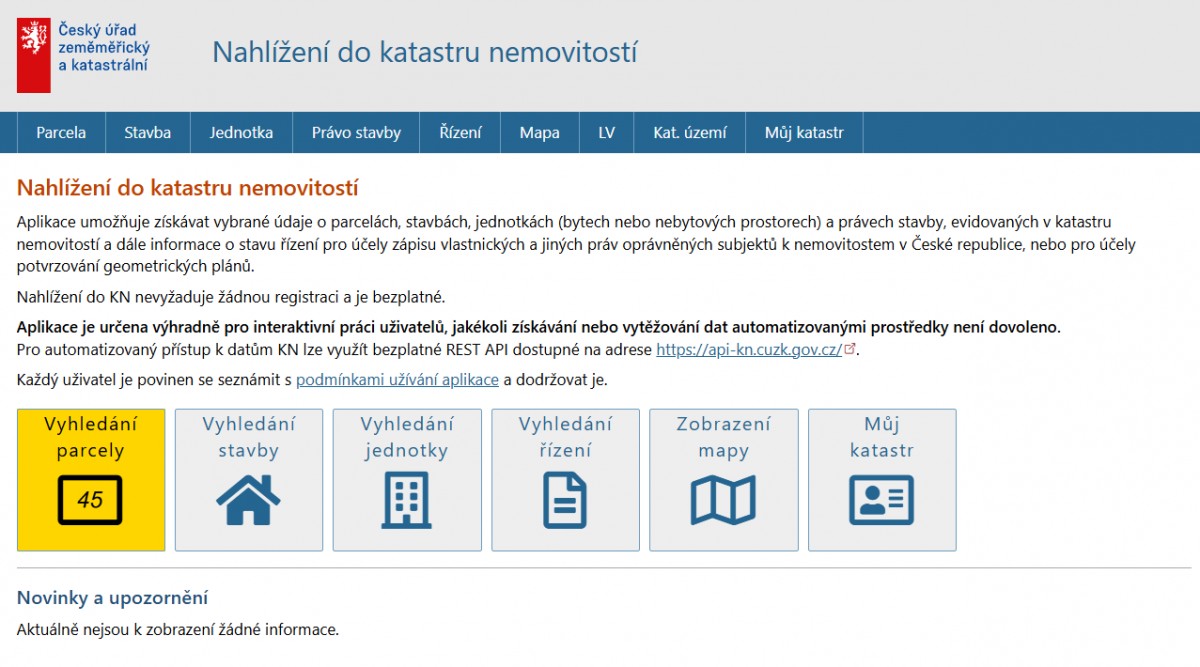Open the Vyhledání parcely yellow tile label
The height and width of the screenshot is (667, 1200).
tap(90, 437)
